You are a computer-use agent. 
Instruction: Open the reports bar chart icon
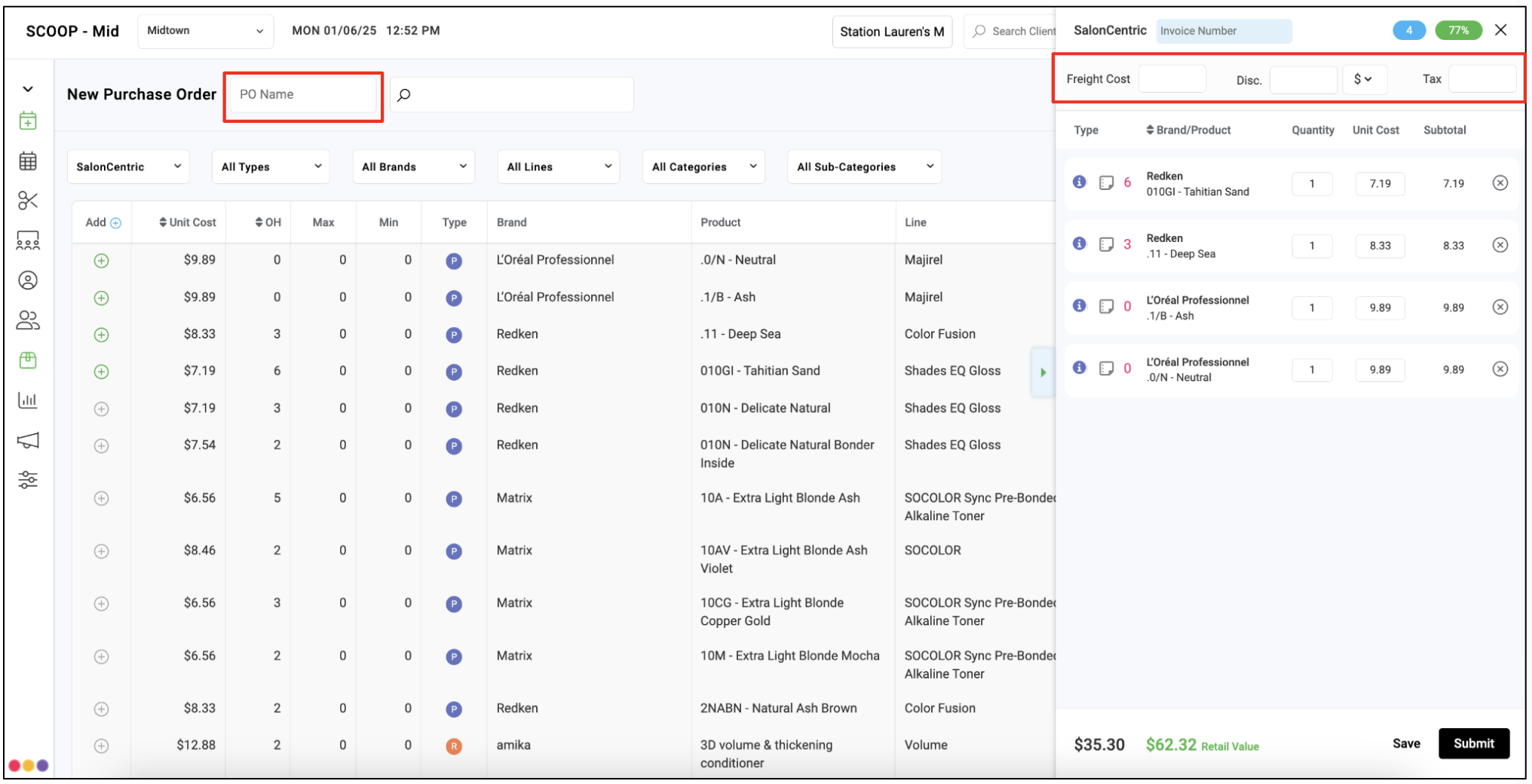(28, 400)
